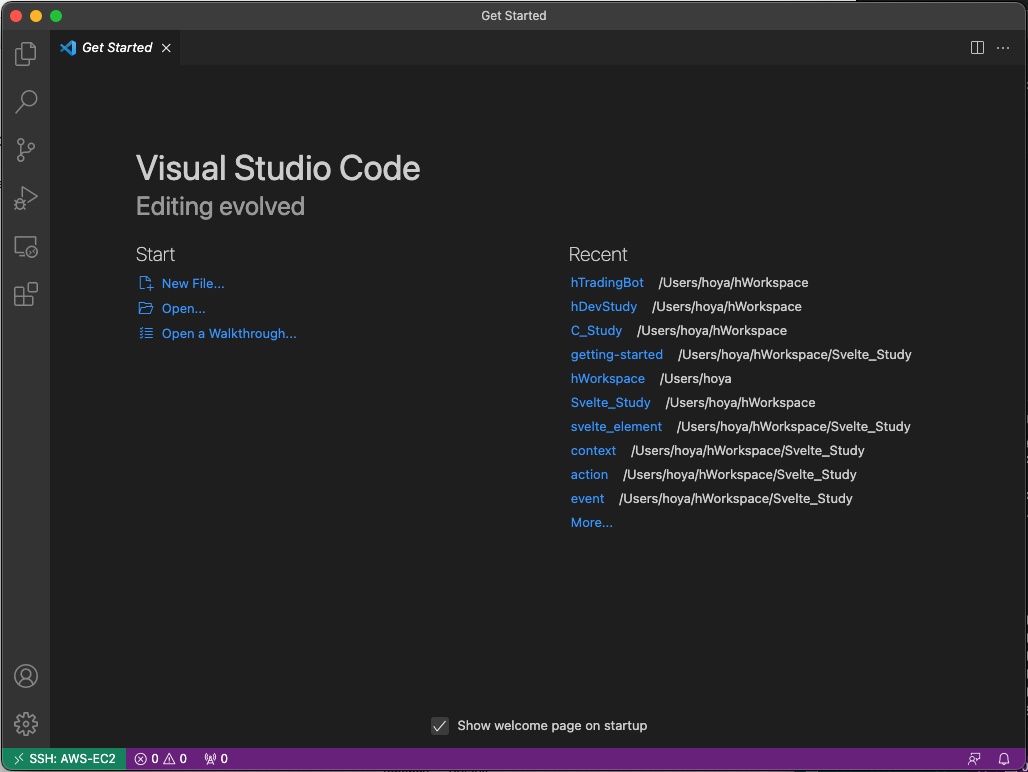Open the editor More Actions ellipsis
This screenshot has width=1028, height=772.
tap(1002, 48)
